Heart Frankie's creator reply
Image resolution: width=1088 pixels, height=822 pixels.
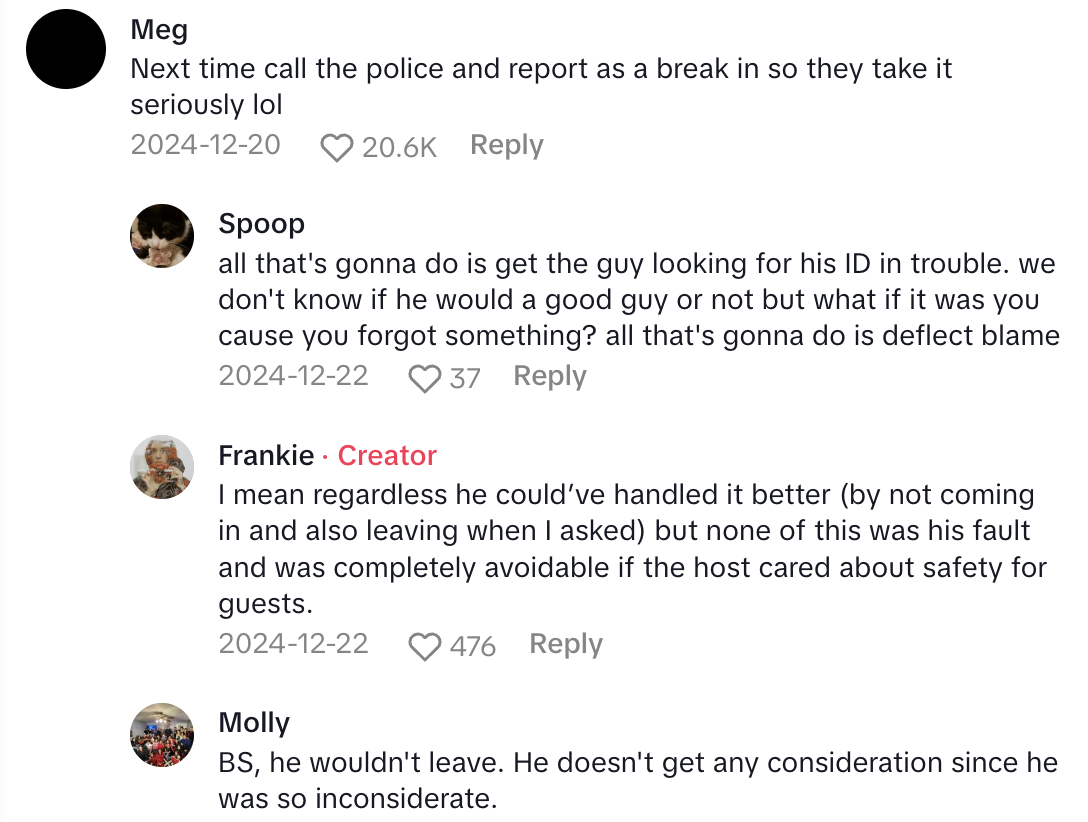tap(426, 646)
